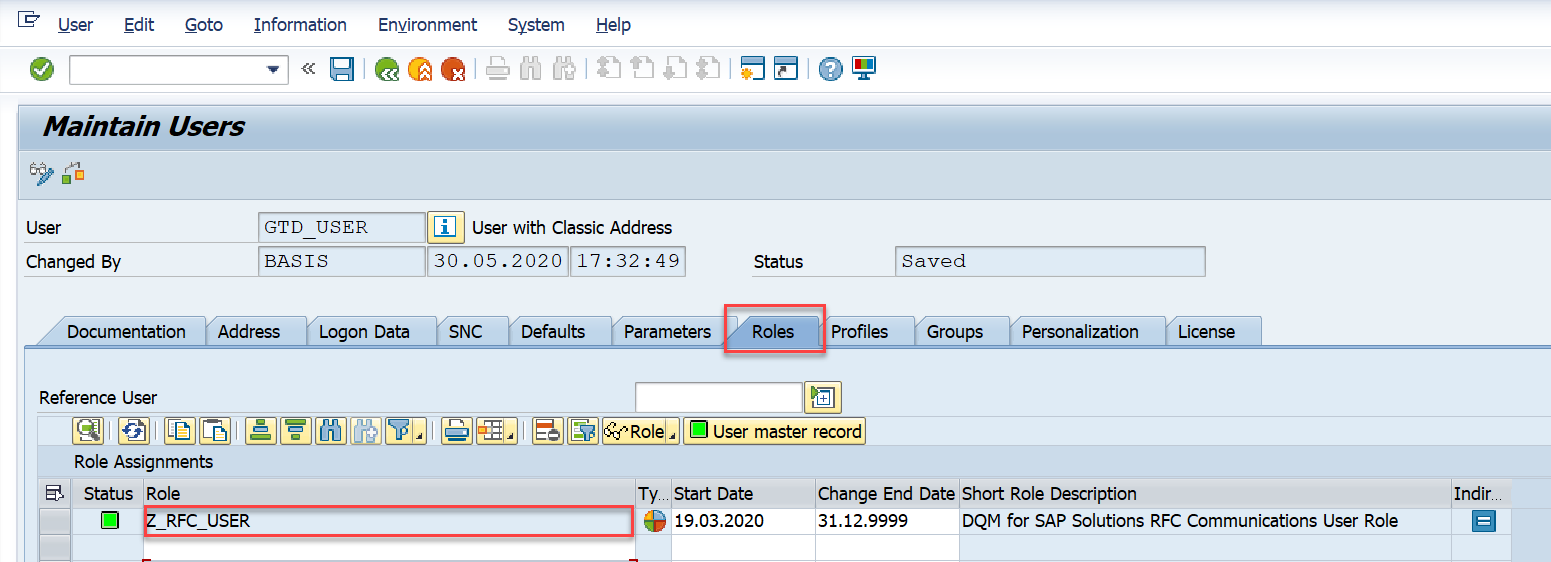Expand the transaction command field dropdown
Screen dimensions: 1551x562
click(273, 70)
